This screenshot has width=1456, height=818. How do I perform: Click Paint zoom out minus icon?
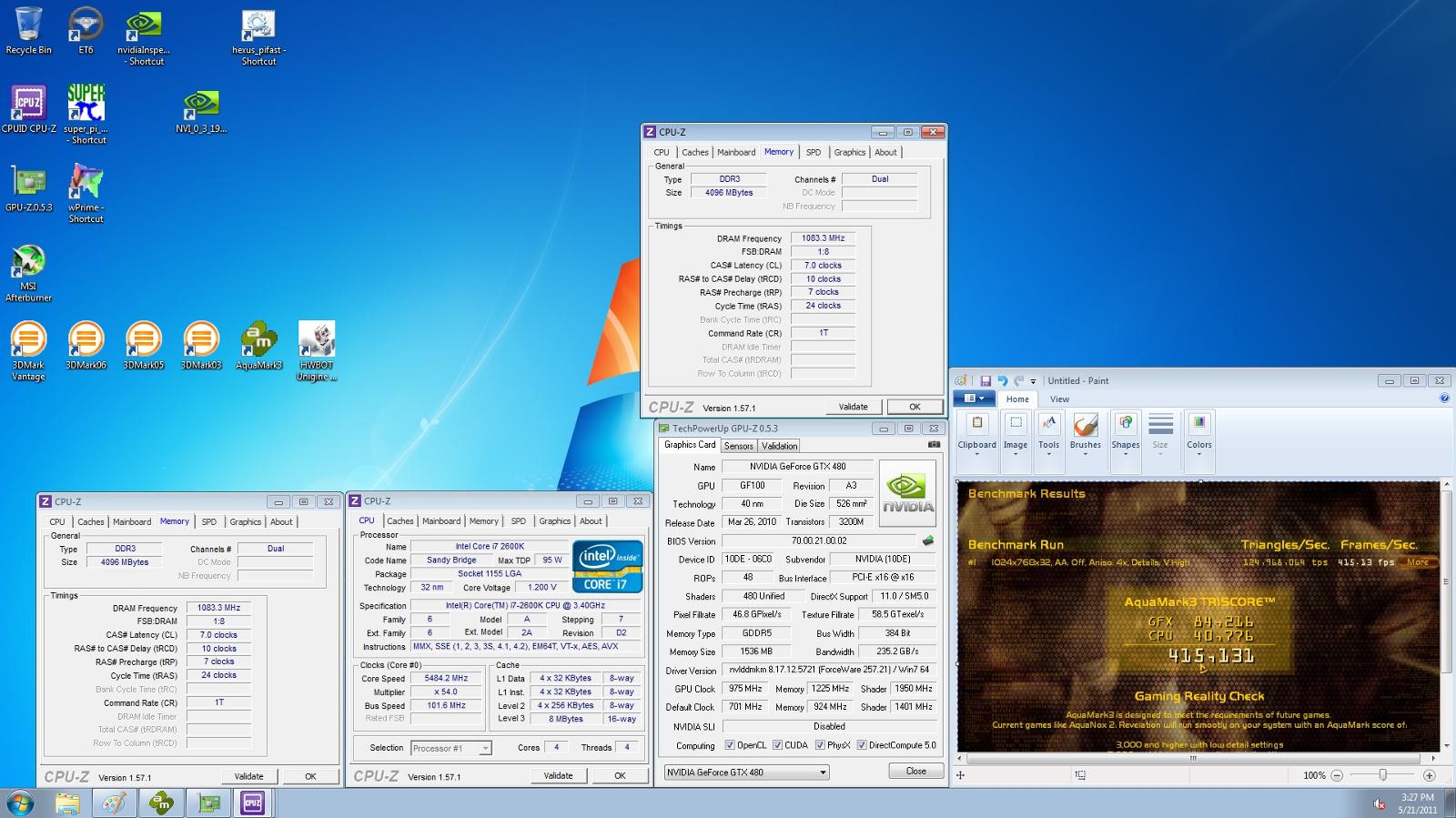click(1337, 775)
